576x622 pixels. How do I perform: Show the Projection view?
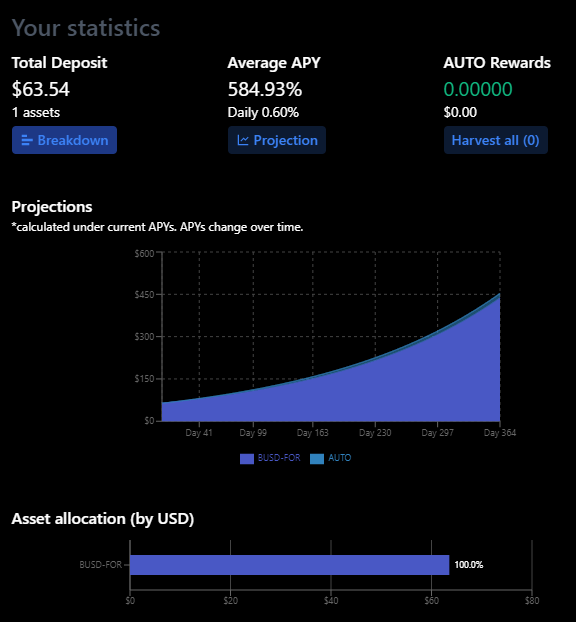277,140
